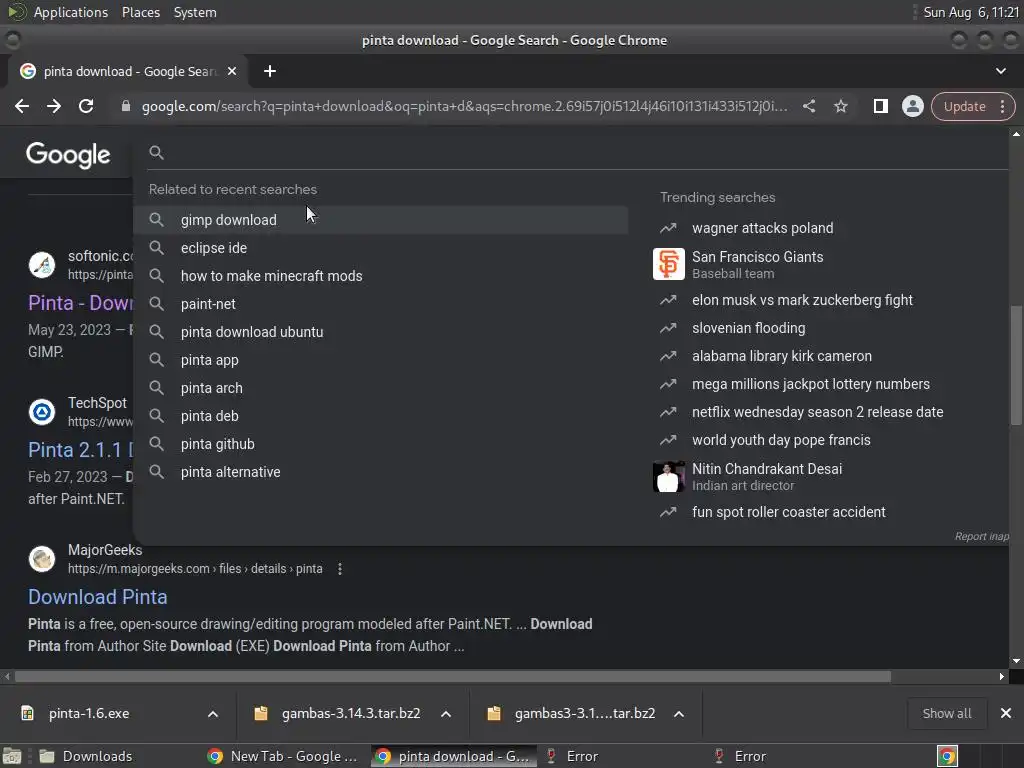Select suggestion pinta app

[x=381, y=360]
